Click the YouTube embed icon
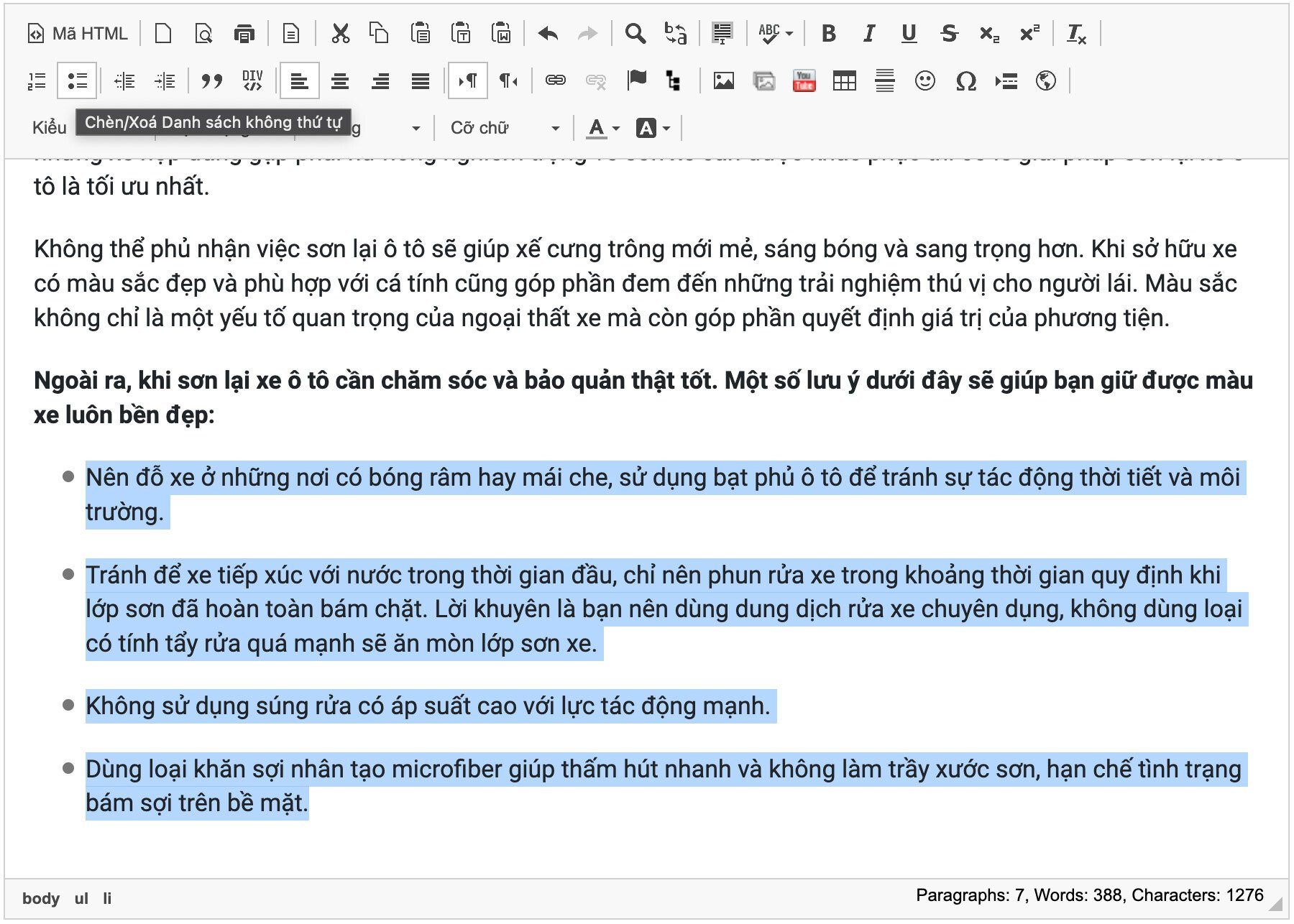The height and width of the screenshot is (924, 1294). coord(804,81)
